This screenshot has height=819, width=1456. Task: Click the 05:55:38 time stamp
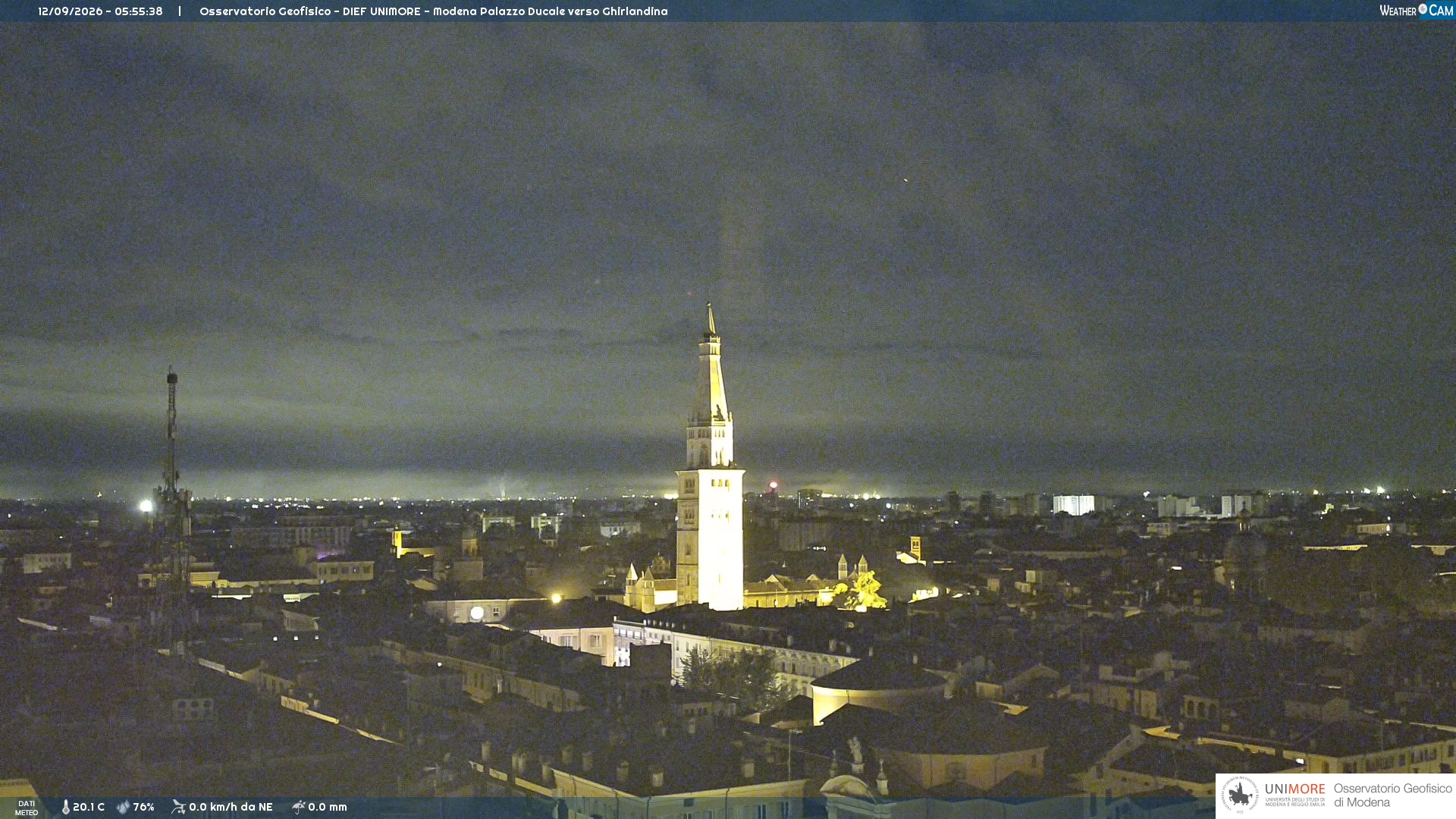(139, 11)
